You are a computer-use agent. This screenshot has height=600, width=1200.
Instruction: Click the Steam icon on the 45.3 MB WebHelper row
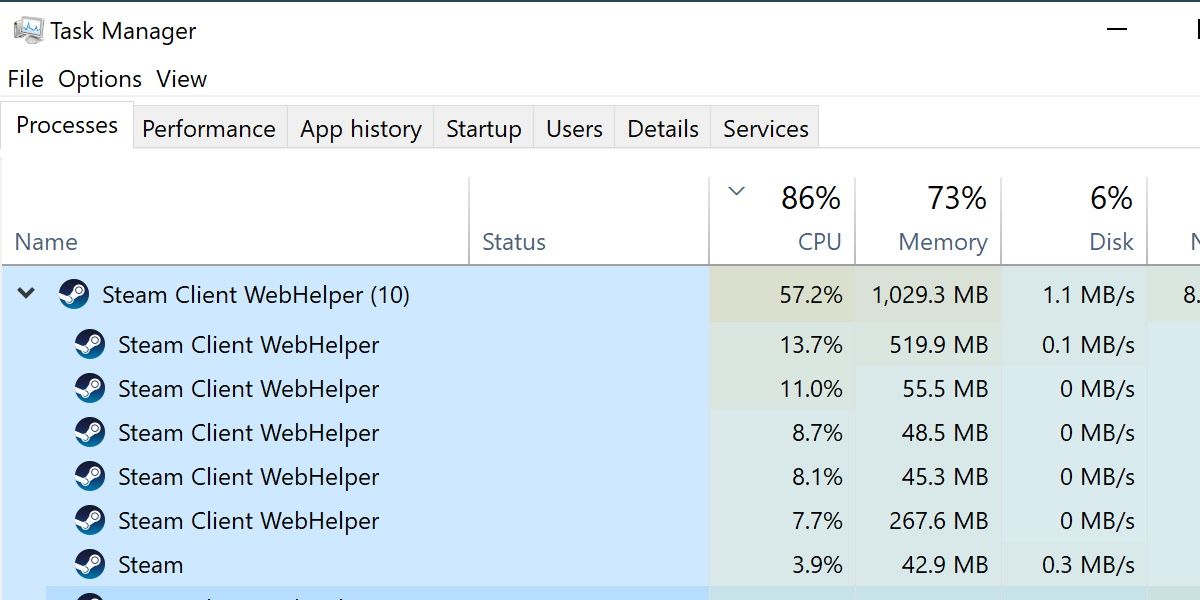[89, 477]
